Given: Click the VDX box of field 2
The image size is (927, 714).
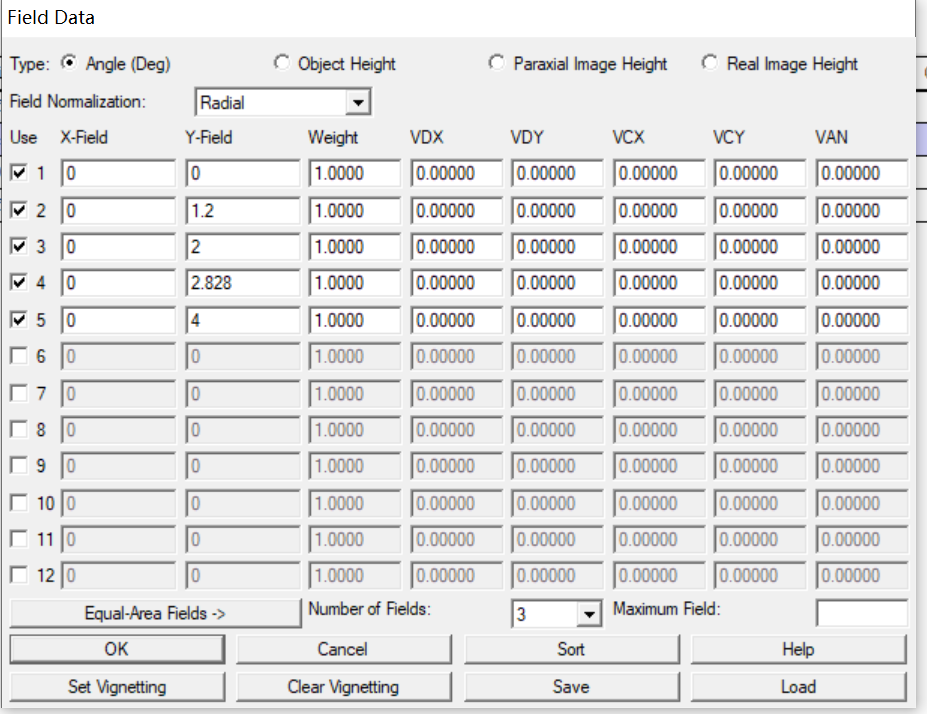Looking at the screenshot, I should 456,210.
